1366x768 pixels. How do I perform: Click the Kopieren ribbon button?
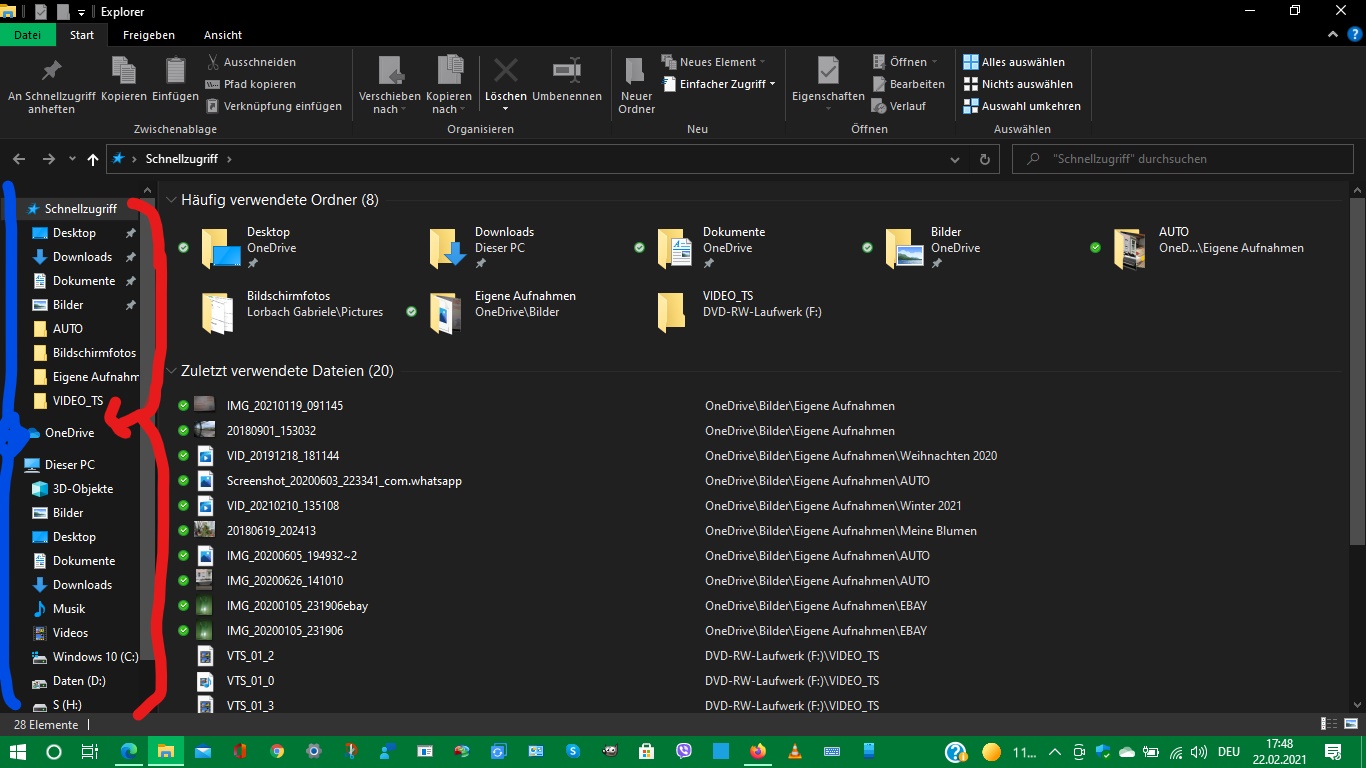click(x=124, y=80)
